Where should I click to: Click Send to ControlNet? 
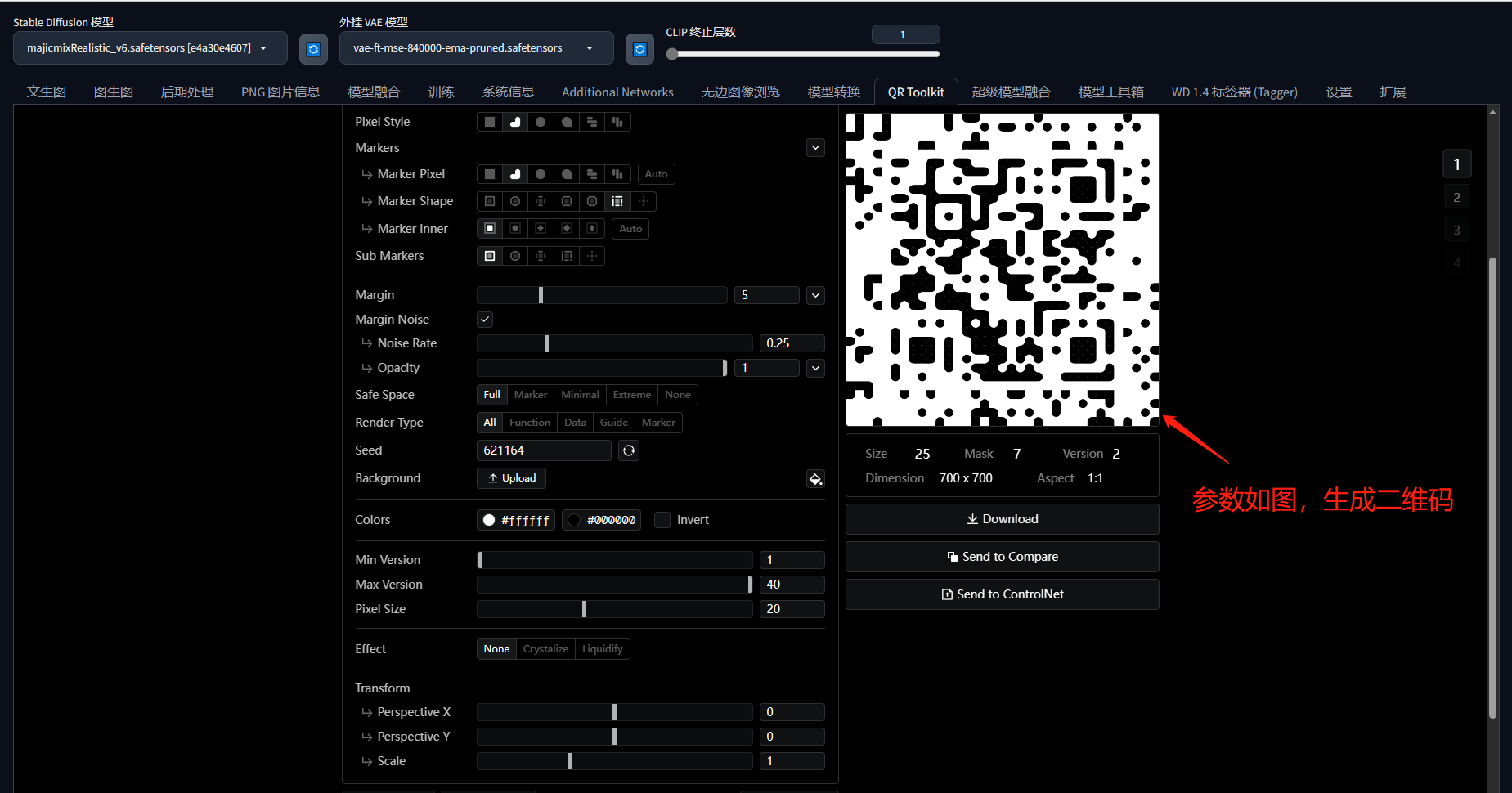click(1003, 594)
